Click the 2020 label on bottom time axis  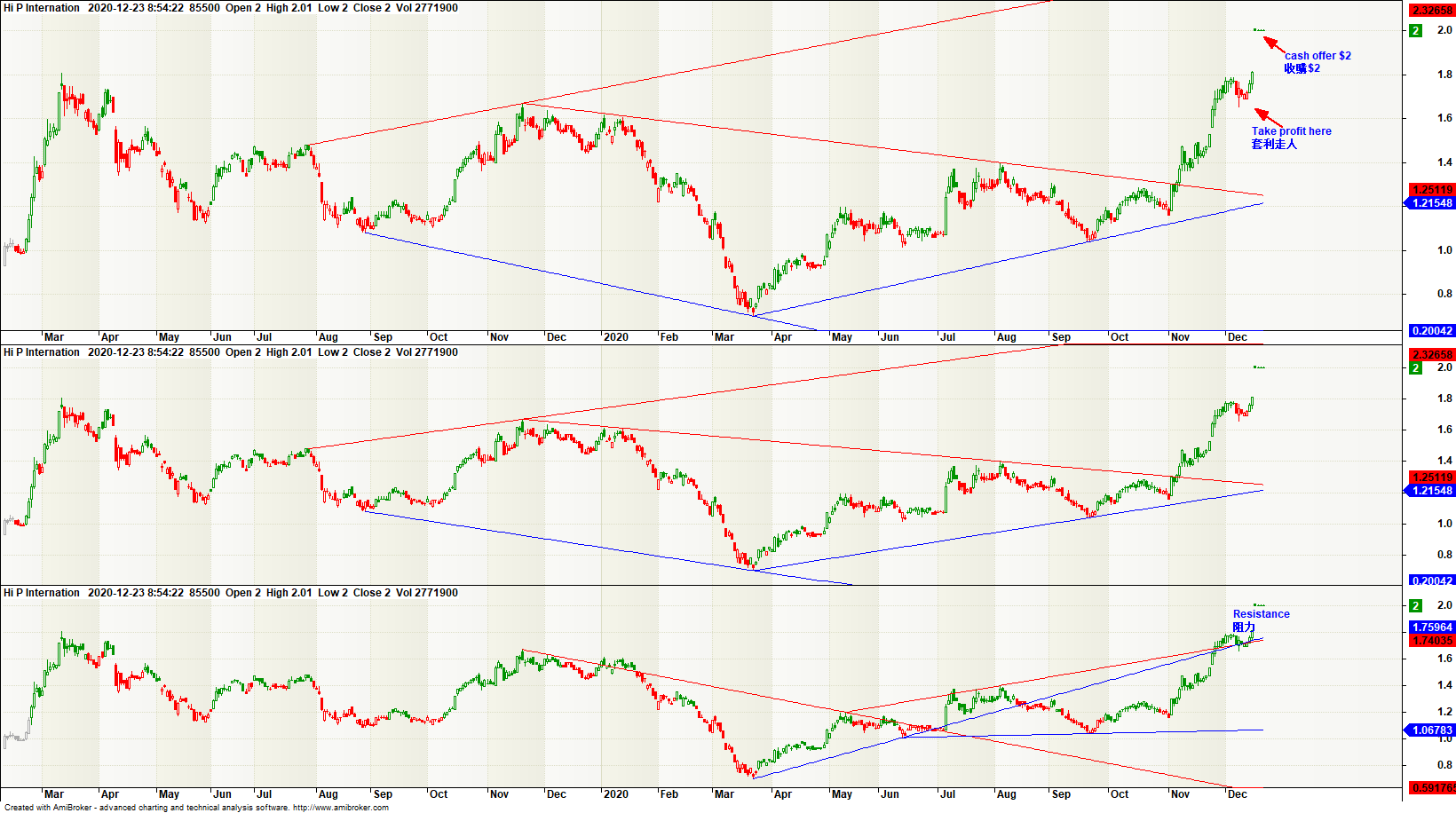coord(615,794)
